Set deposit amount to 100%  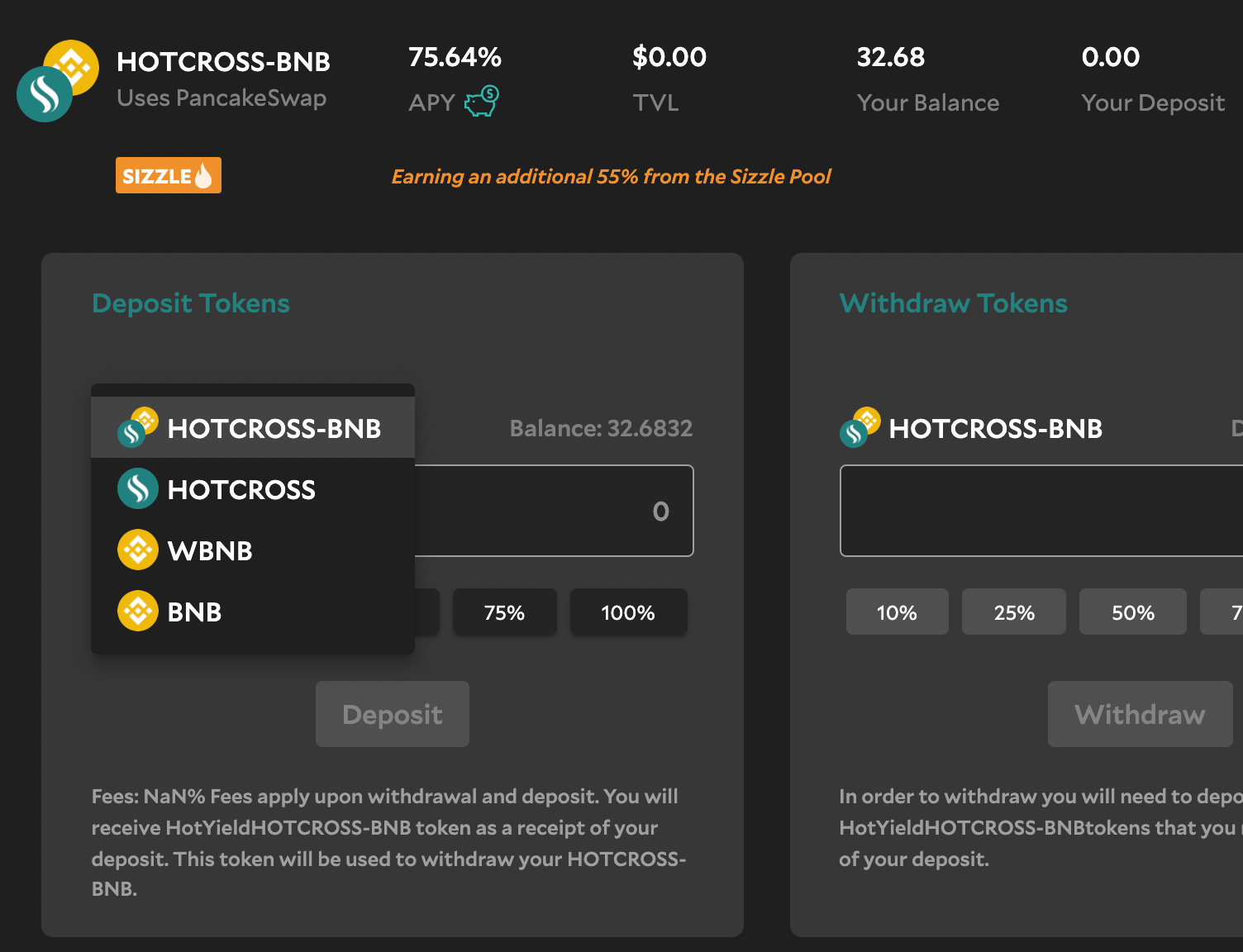(628, 612)
